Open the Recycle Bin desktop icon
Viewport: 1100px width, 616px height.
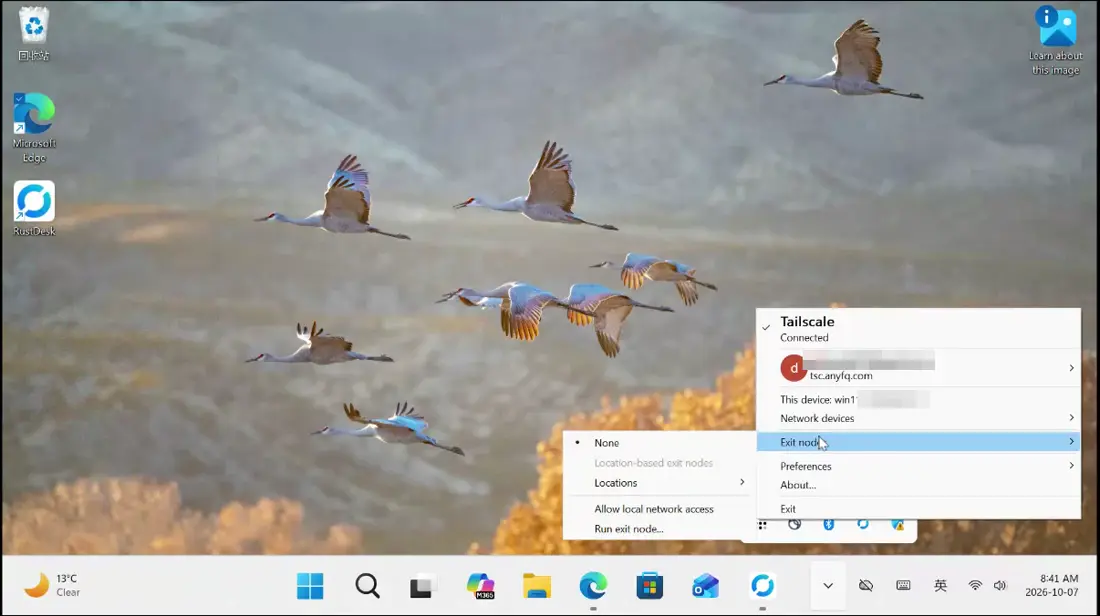coord(33,33)
